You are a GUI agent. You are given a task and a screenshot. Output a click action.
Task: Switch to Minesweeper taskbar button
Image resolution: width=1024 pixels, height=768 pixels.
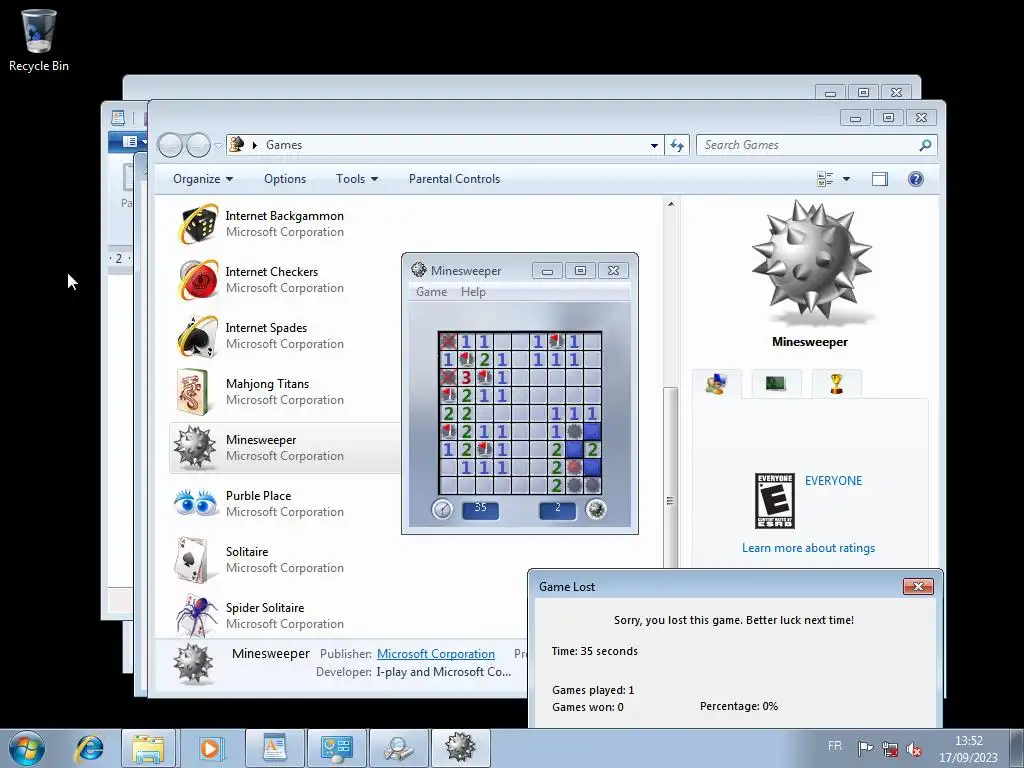[461, 748]
